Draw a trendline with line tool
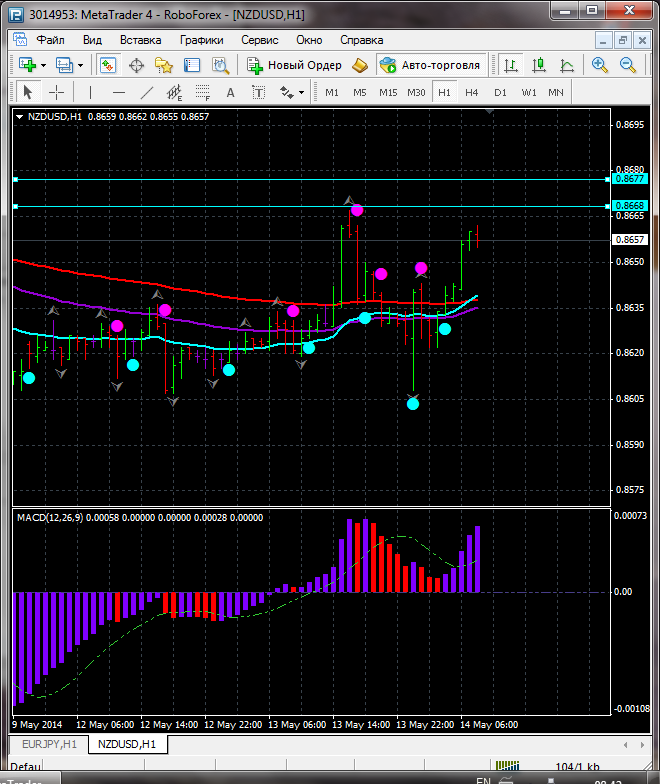This screenshot has height=784, width=660. pos(147,92)
